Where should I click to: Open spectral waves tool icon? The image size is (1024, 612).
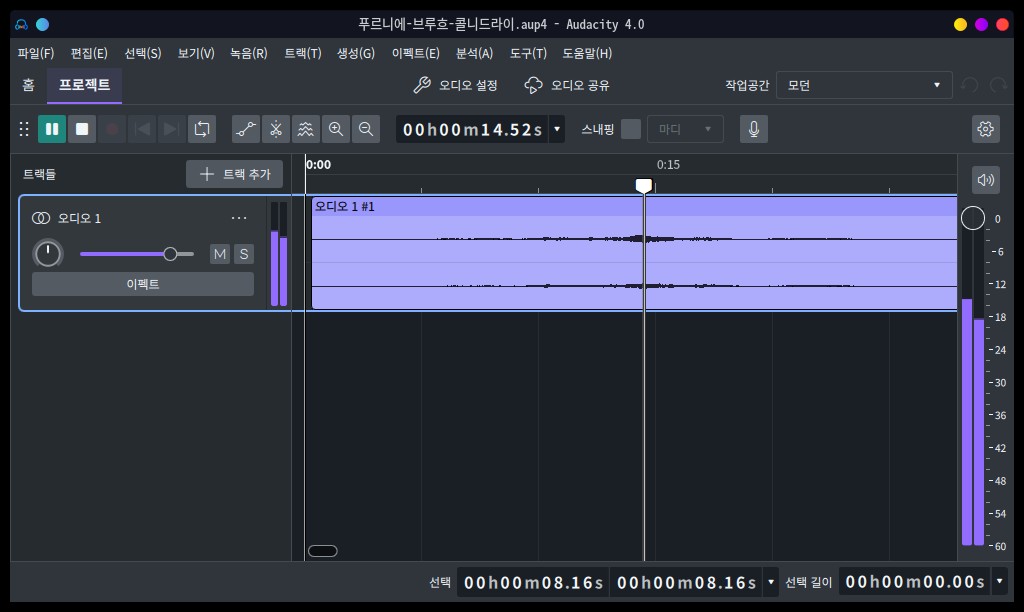306,129
